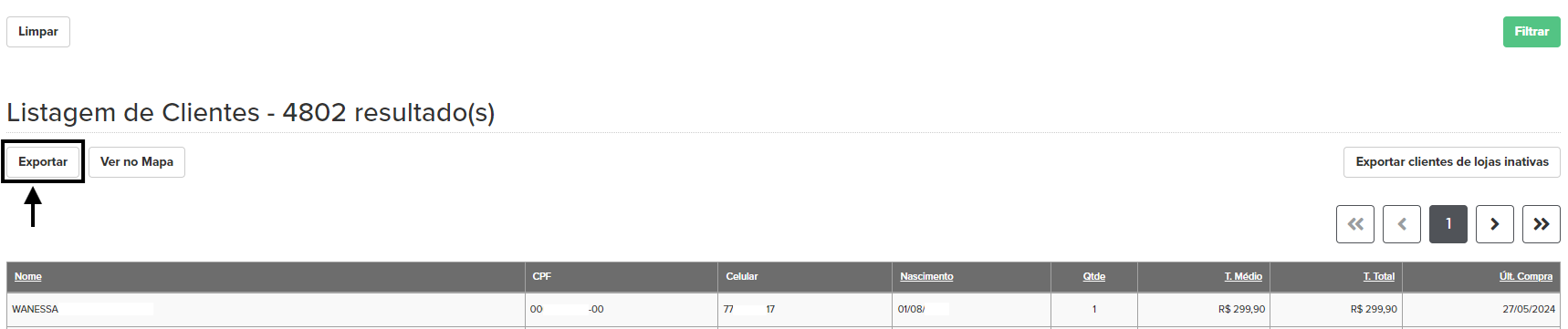
Task: Open Ver no Mapa view
Action: tap(137, 161)
